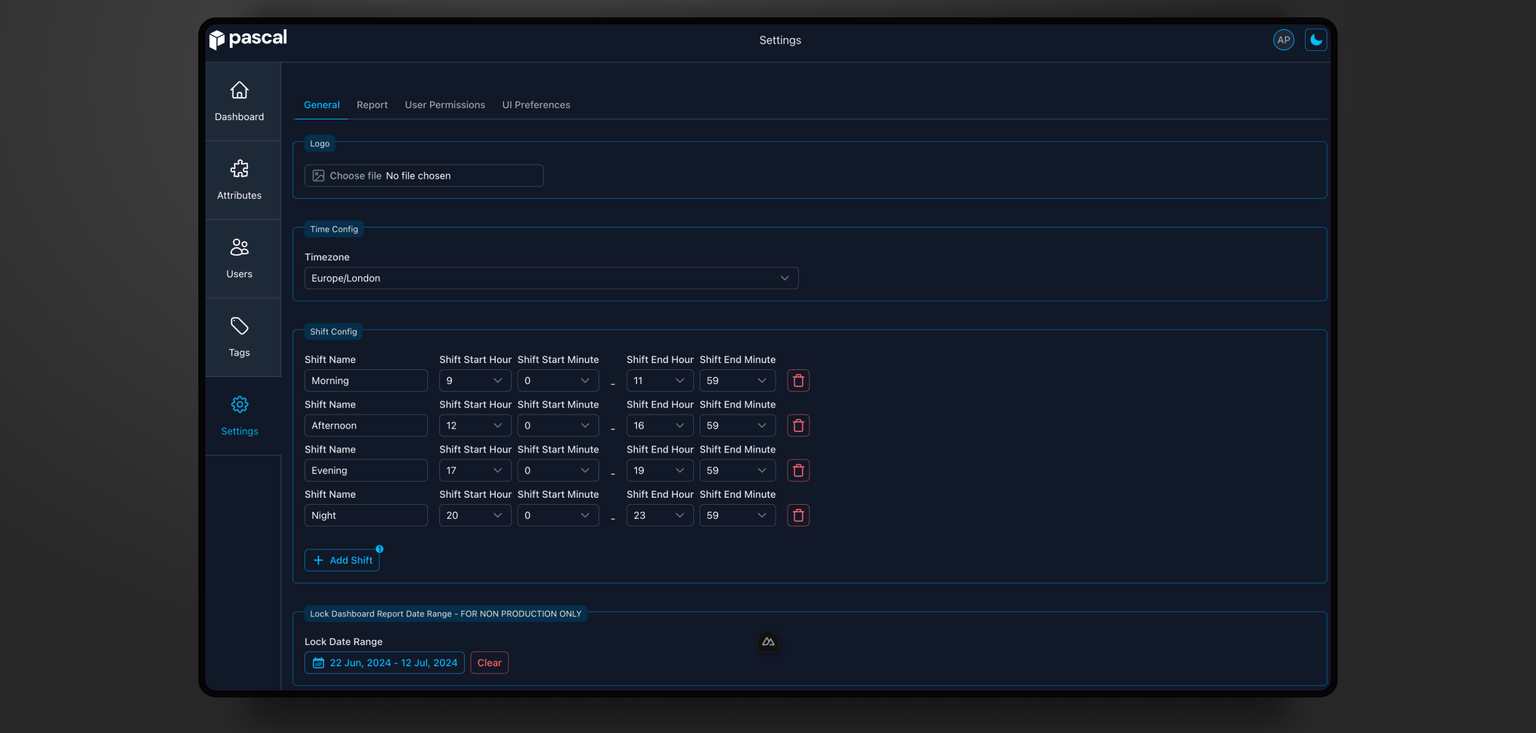Open the Dashboard sidebar icon

(x=239, y=91)
